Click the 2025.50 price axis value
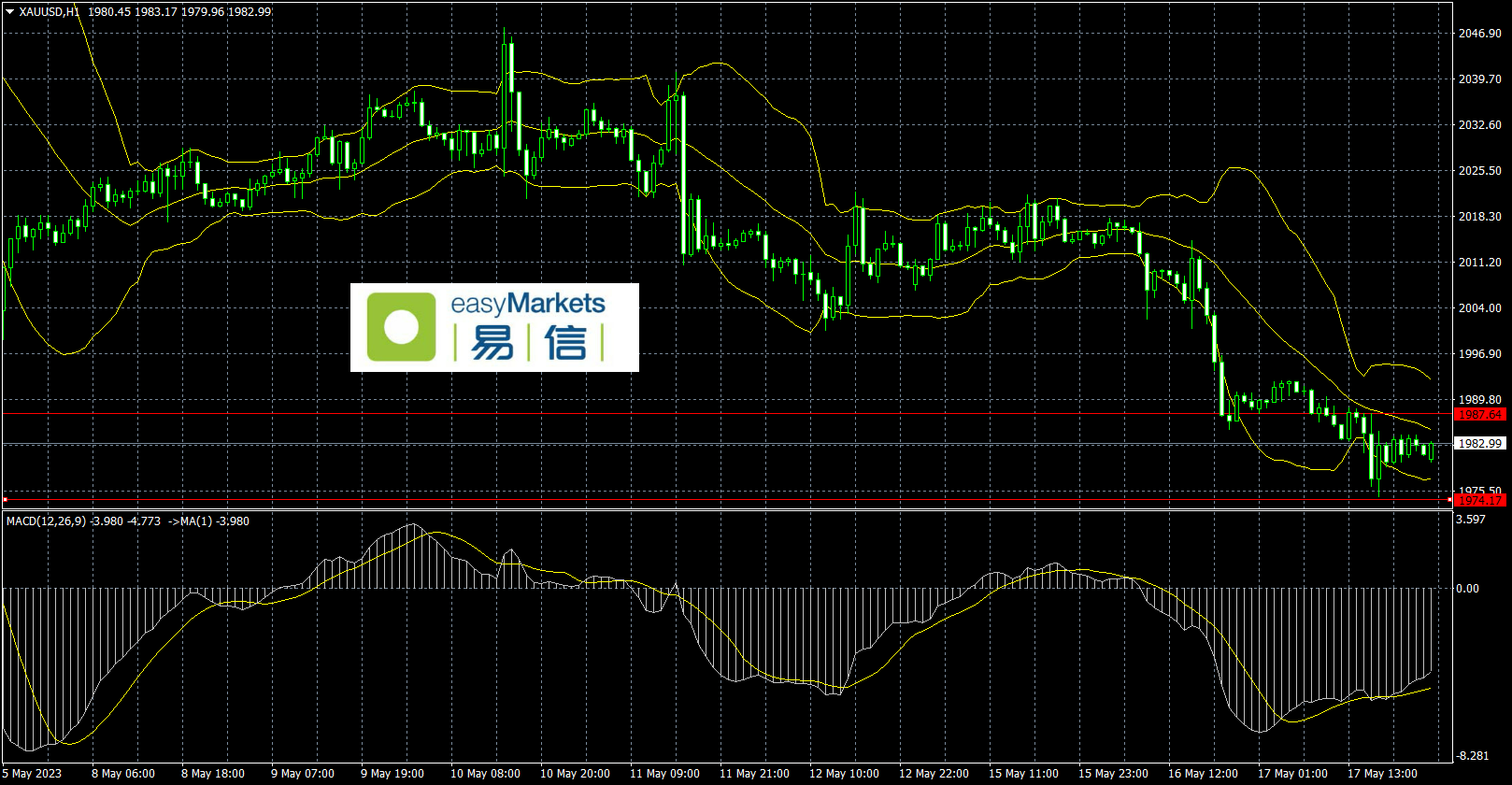The width and height of the screenshot is (1512, 785). pos(1480,171)
